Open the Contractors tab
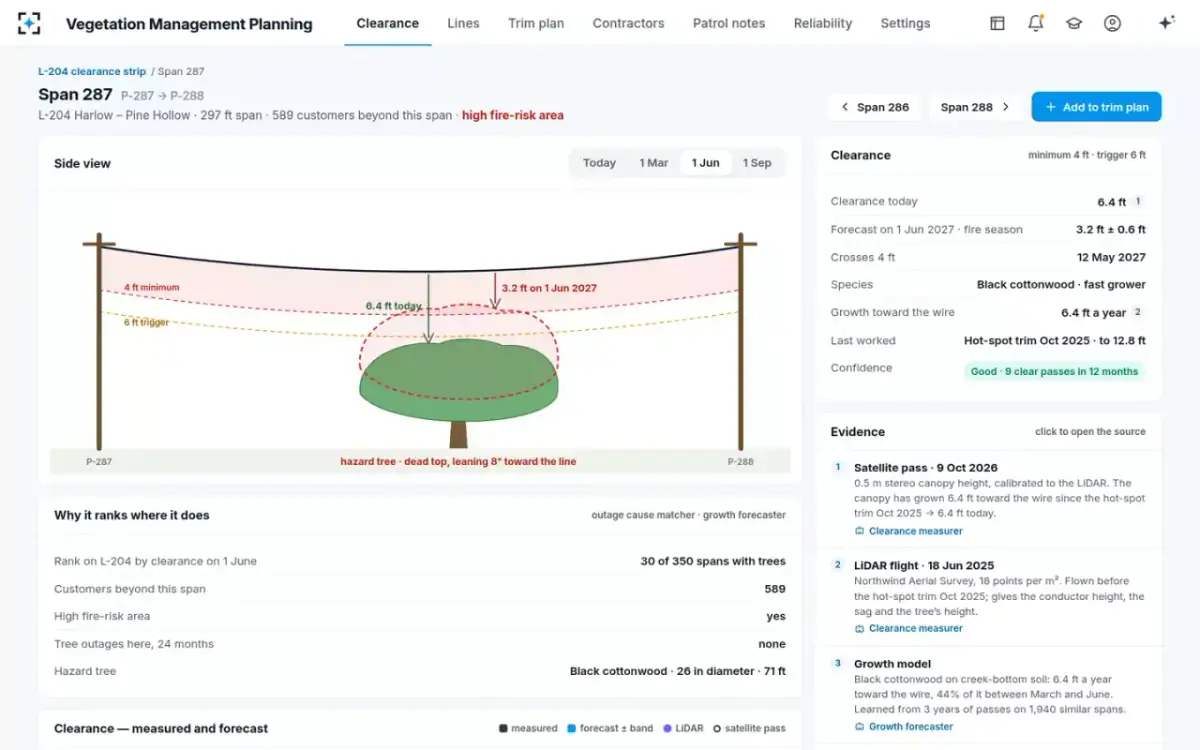 [628, 23]
